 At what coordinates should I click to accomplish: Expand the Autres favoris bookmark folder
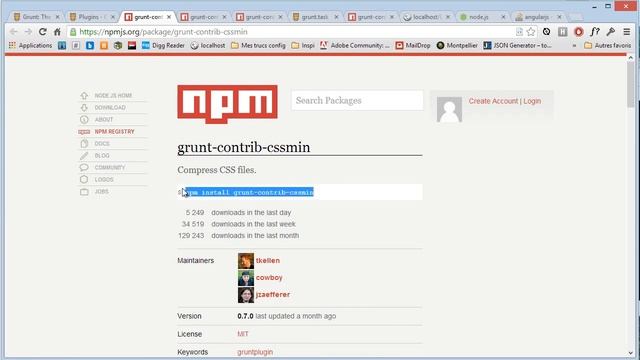coord(607,46)
